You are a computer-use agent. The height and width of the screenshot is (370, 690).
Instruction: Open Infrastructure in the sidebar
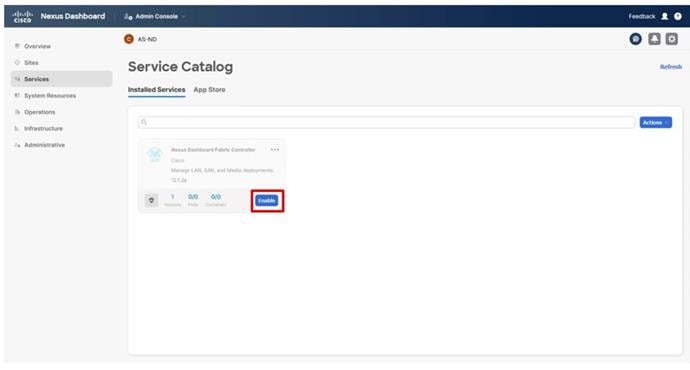[43, 128]
